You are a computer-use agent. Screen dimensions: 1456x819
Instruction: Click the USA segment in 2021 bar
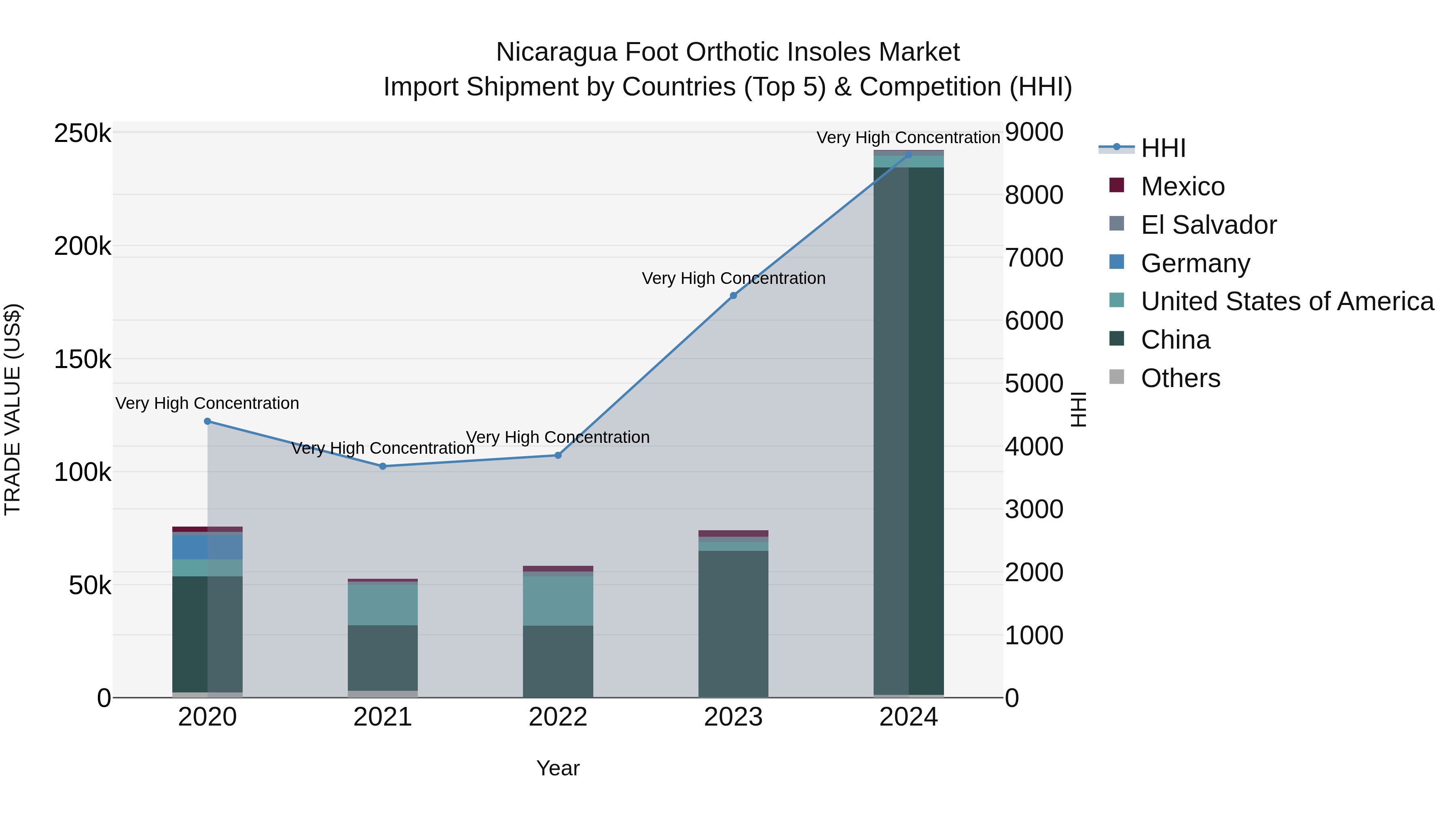pyautogui.click(x=383, y=605)
